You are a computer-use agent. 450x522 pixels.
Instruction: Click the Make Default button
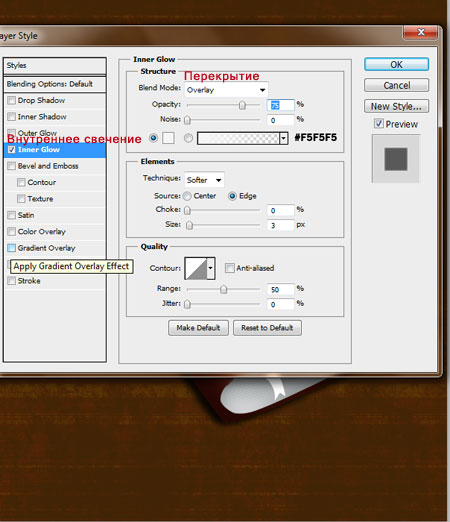[198, 328]
